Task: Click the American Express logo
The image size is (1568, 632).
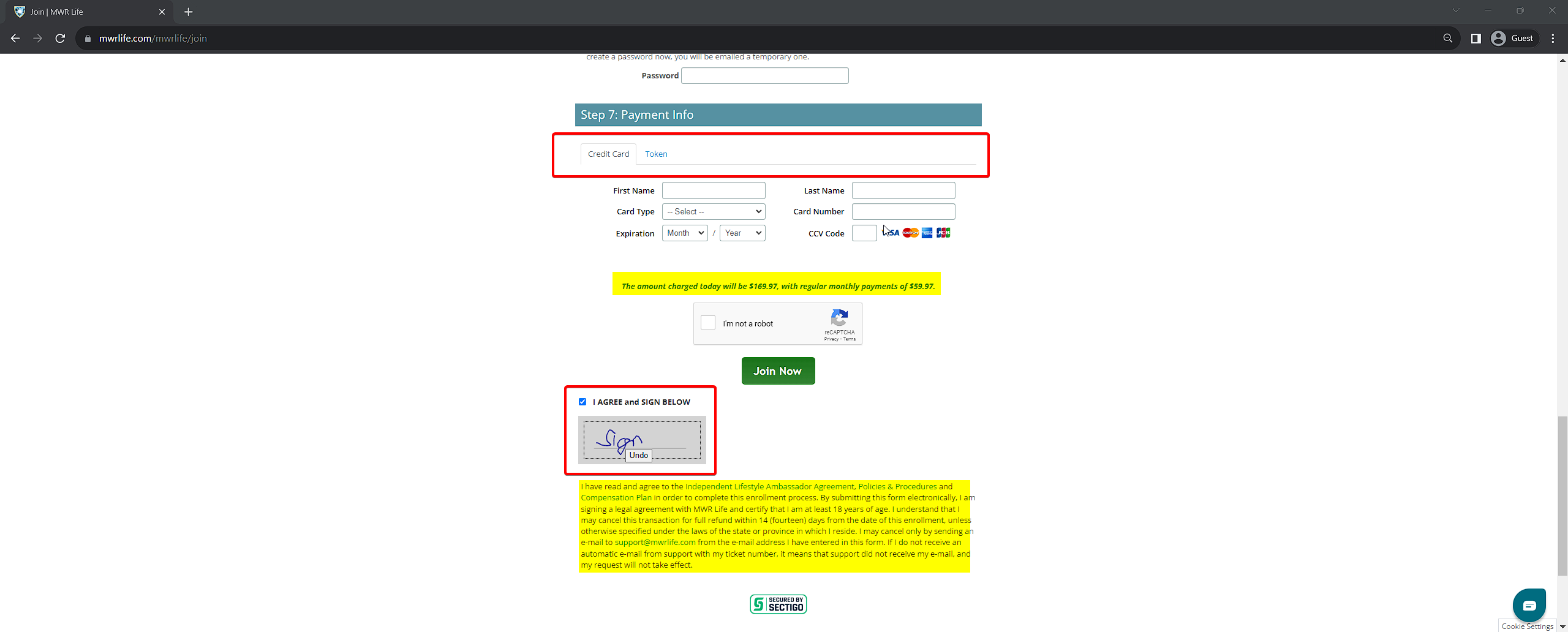Action: [x=927, y=233]
